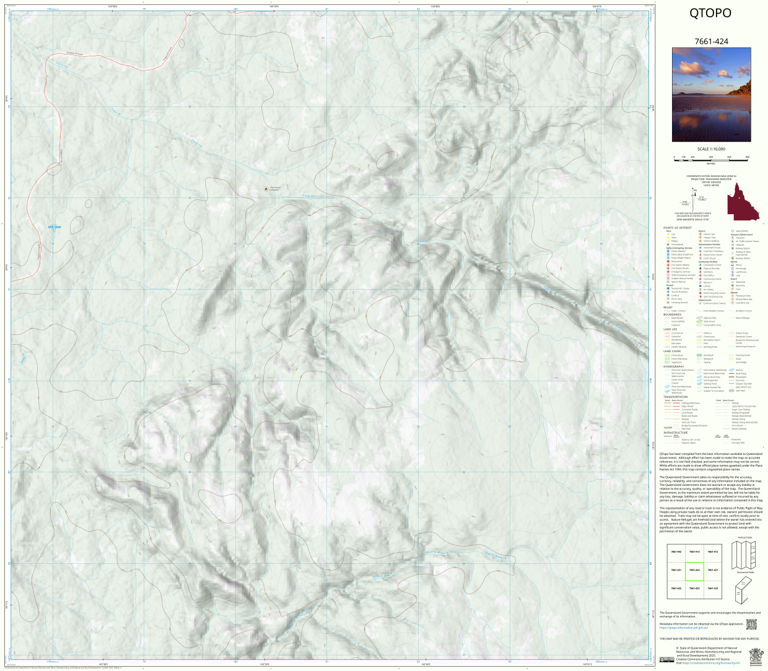Image resolution: width=768 pixels, height=671 pixels.
Task: Click the map sheet number 7661-424
Action: pyautogui.click(x=711, y=41)
